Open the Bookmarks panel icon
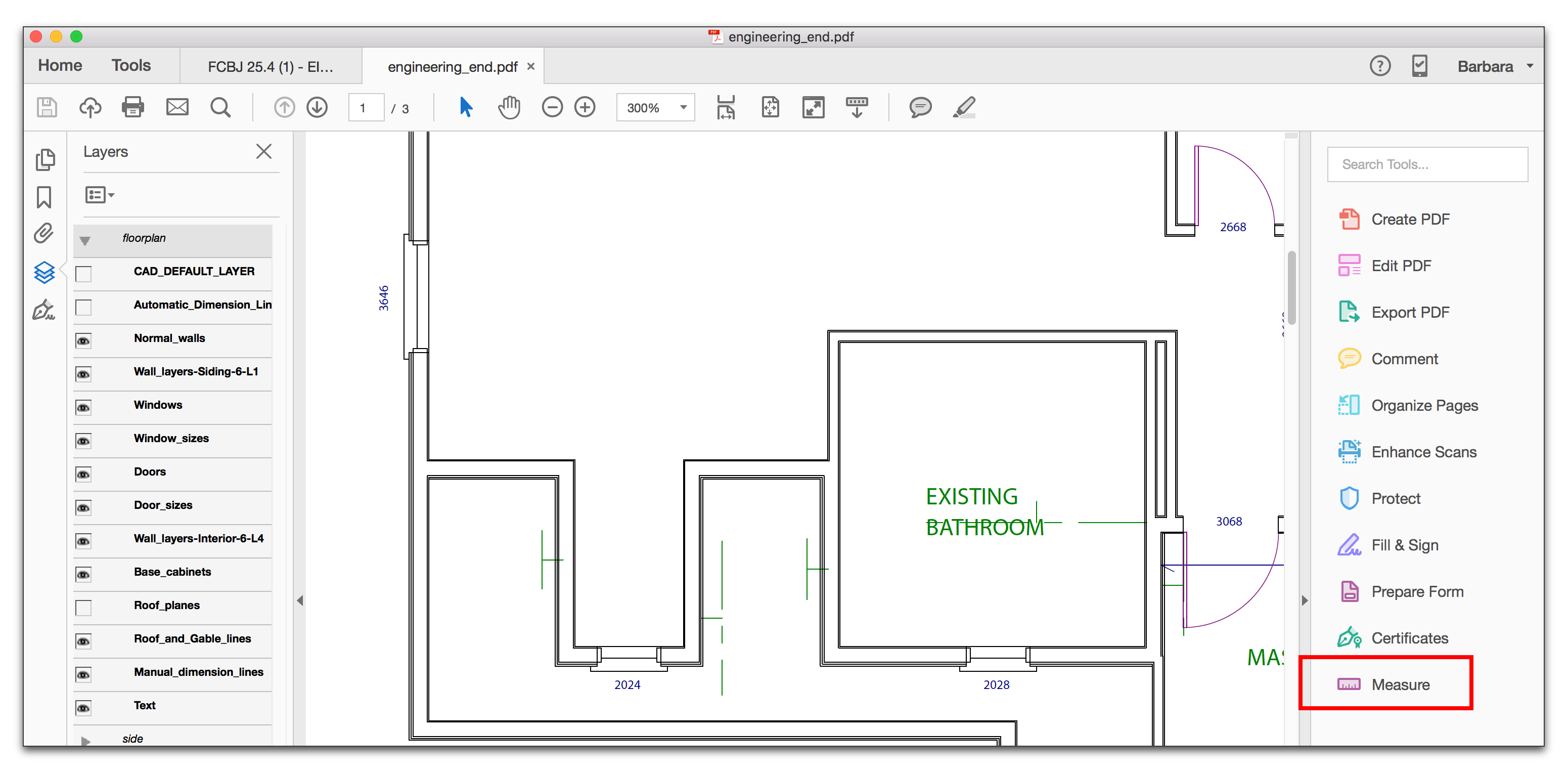The width and height of the screenshot is (1568, 773). [x=44, y=197]
